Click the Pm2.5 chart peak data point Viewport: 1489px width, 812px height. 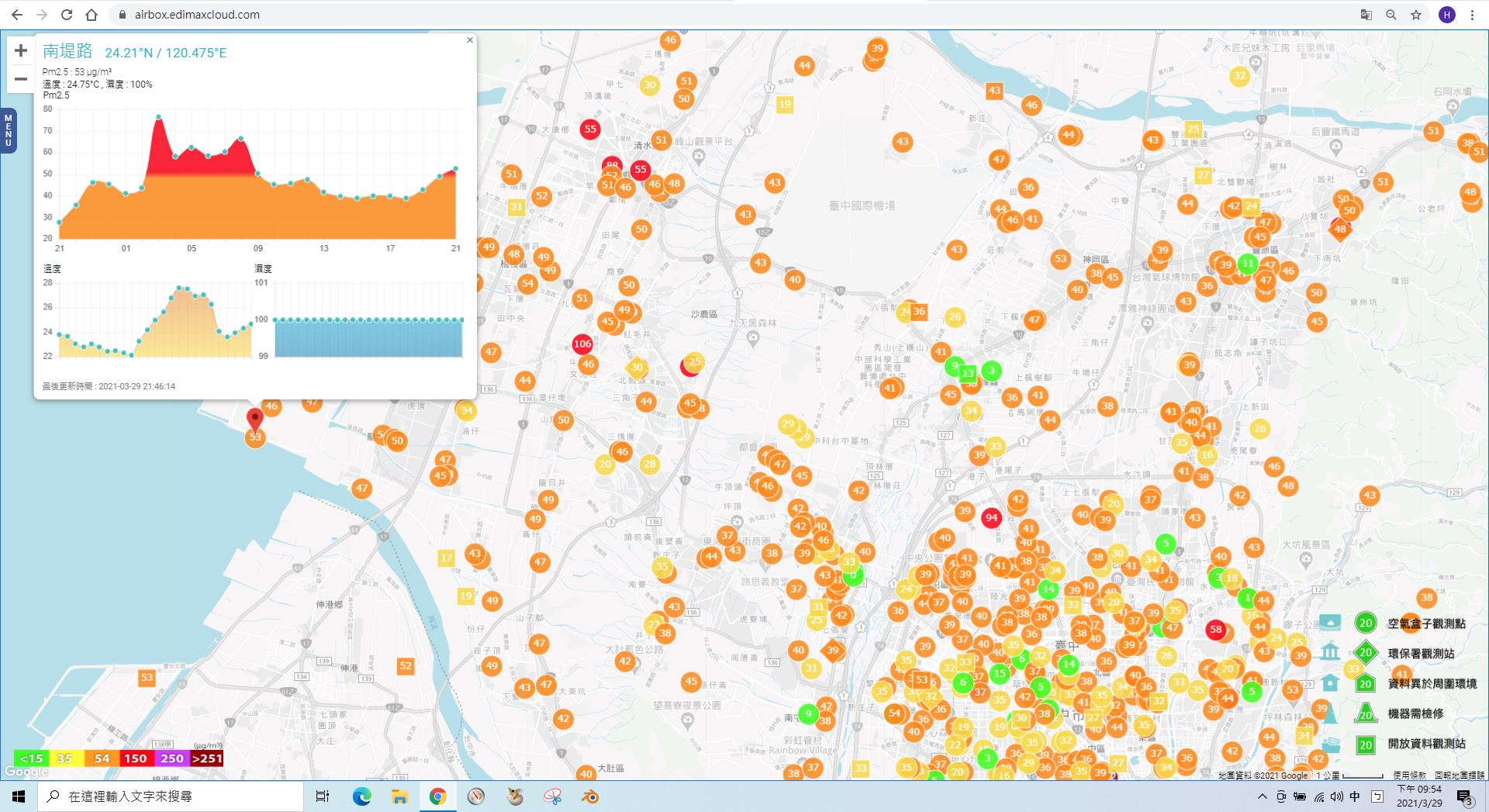click(x=159, y=117)
